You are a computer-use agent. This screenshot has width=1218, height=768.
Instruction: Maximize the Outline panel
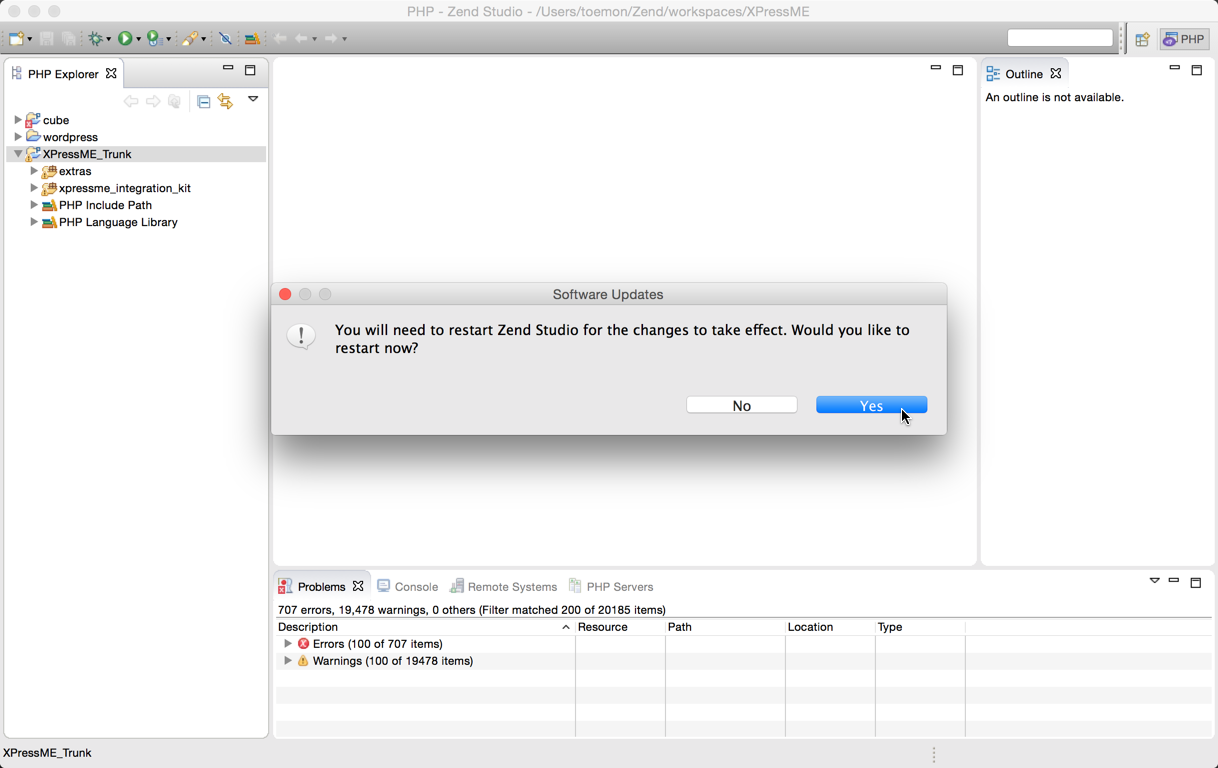1197,70
